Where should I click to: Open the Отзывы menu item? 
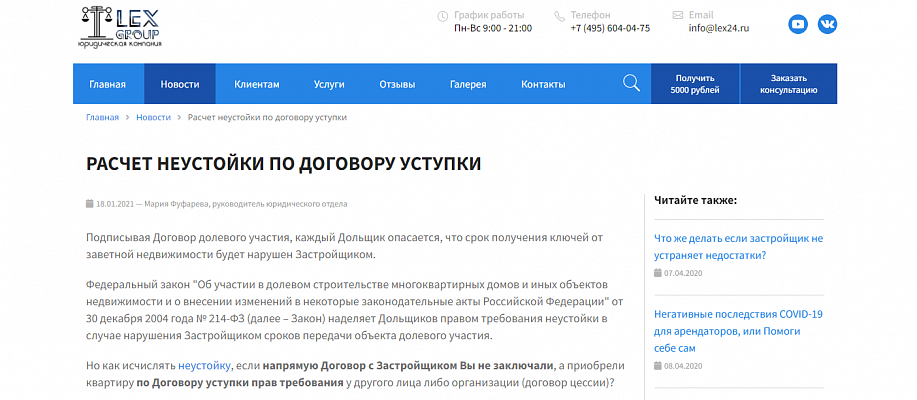tap(397, 84)
